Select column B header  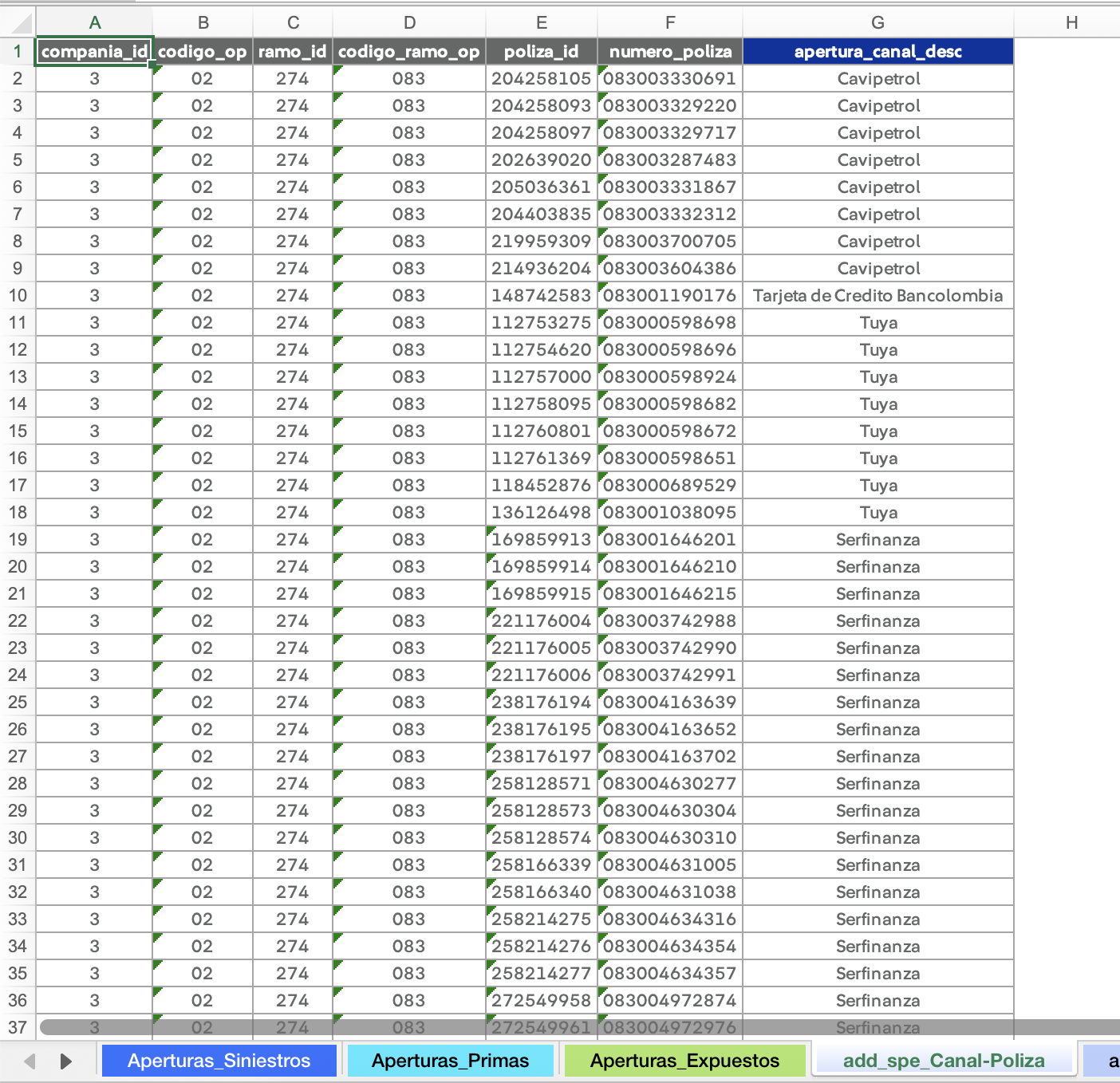tap(203, 22)
